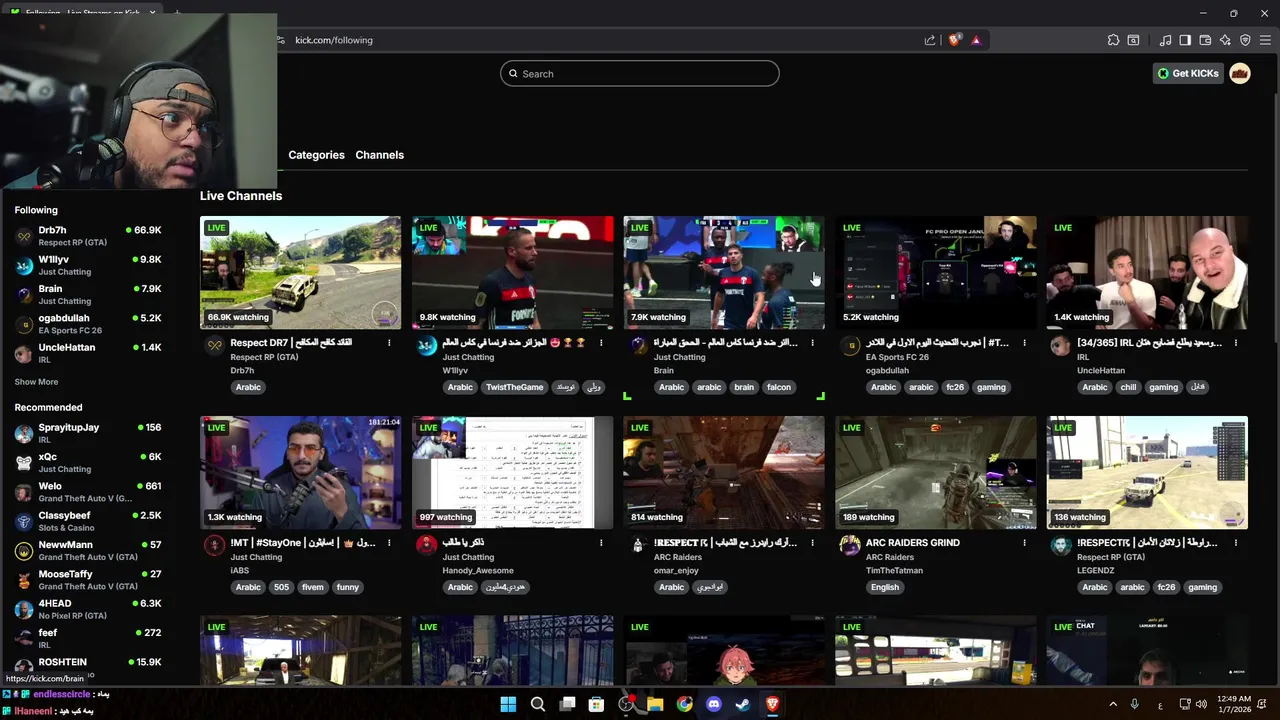The height and width of the screenshot is (720, 1280).
Task: Select feef in Recommended list
Action: pos(88,638)
